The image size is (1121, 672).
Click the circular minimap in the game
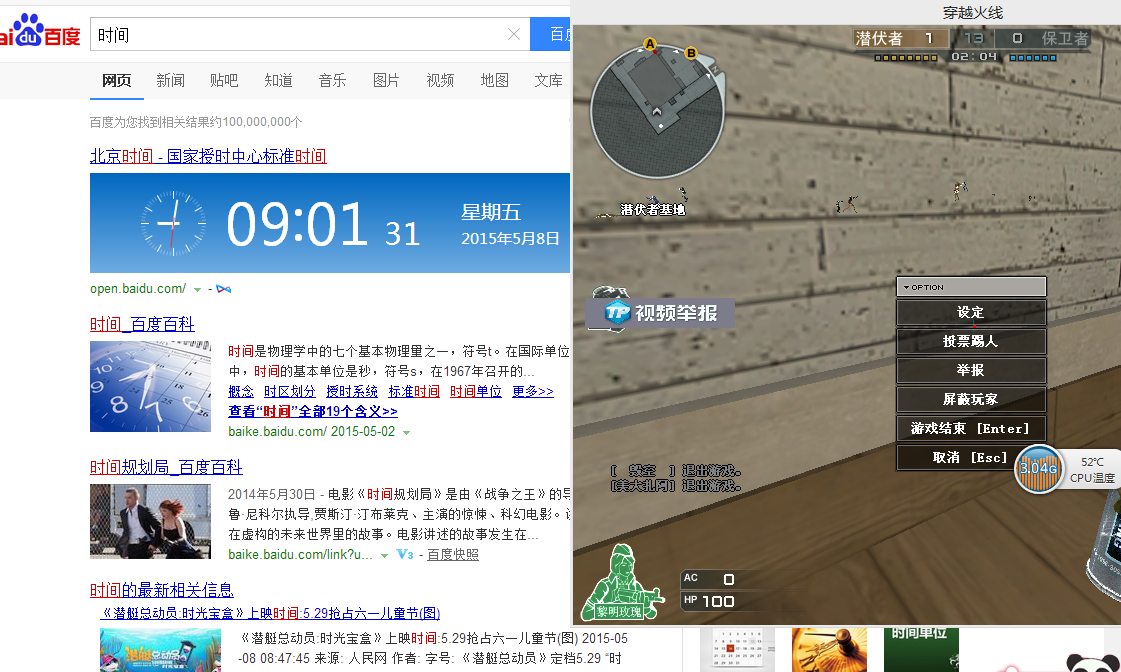(x=657, y=111)
